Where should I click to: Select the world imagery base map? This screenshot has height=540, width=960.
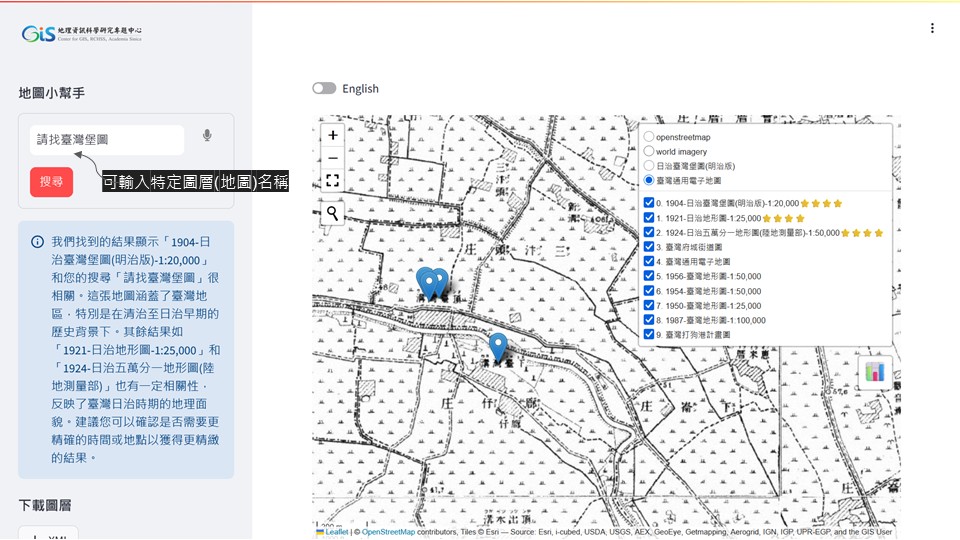650,151
